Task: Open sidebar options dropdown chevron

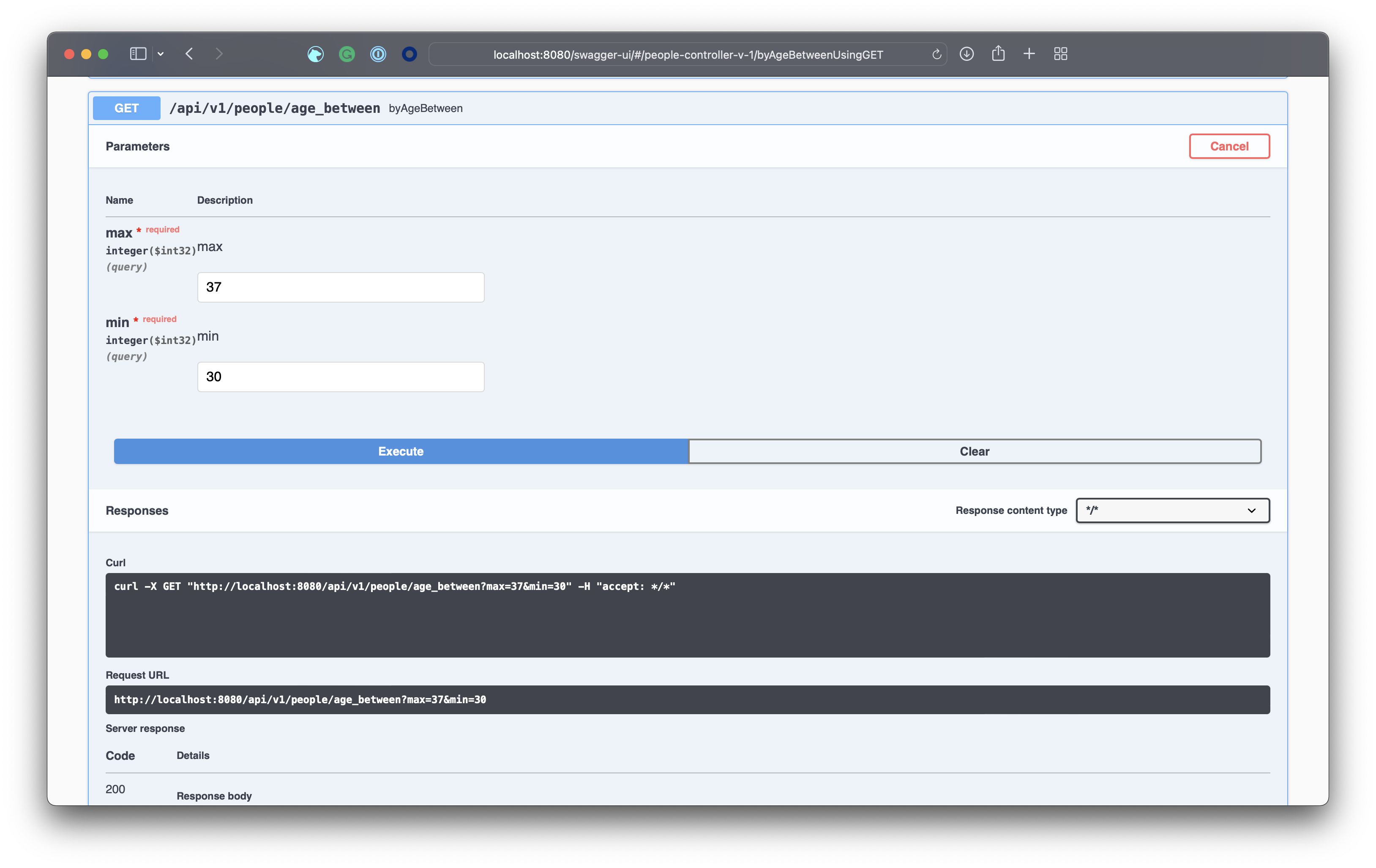Action: tap(161, 54)
